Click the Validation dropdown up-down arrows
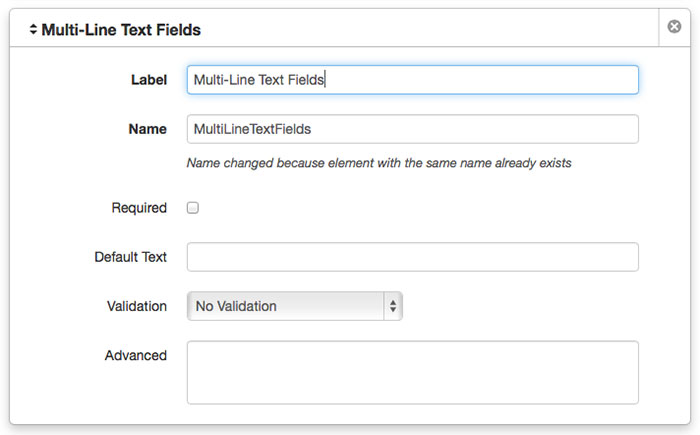Image resolution: width=700 pixels, height=435 pixels. tap(393, 306)
